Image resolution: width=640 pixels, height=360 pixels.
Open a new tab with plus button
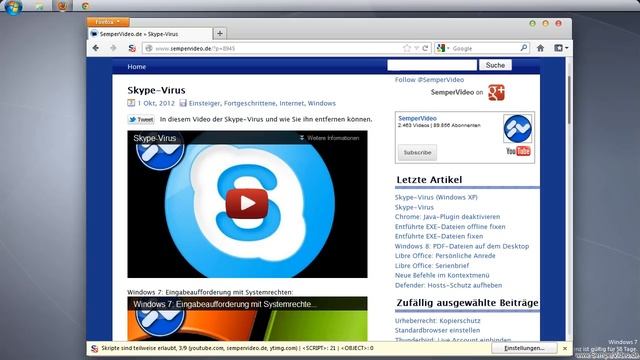tap(220, 33)
